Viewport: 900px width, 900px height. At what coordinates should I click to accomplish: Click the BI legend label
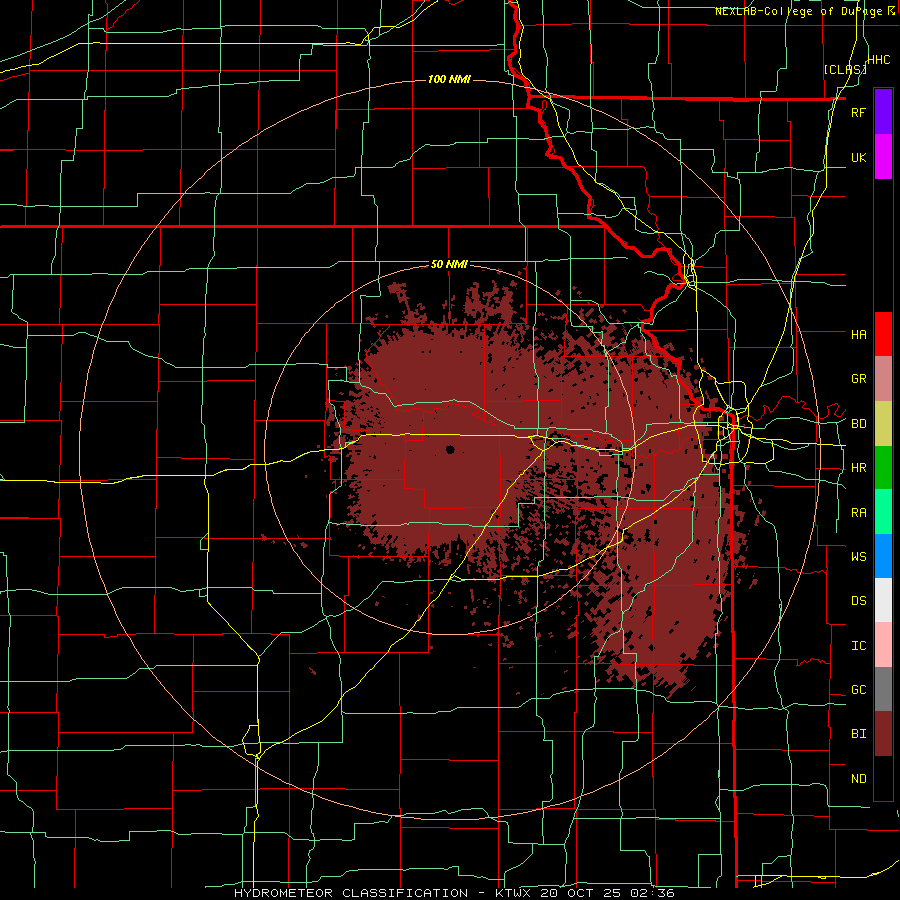point(858,734)
